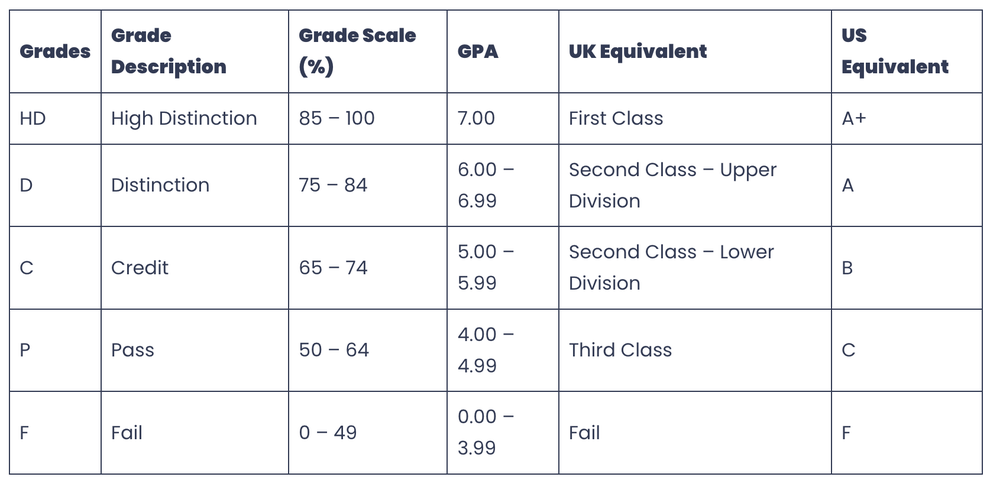Click the Second Class – Lower Division cell
Viewport: 990px width, 480px height.
(671, 268)
